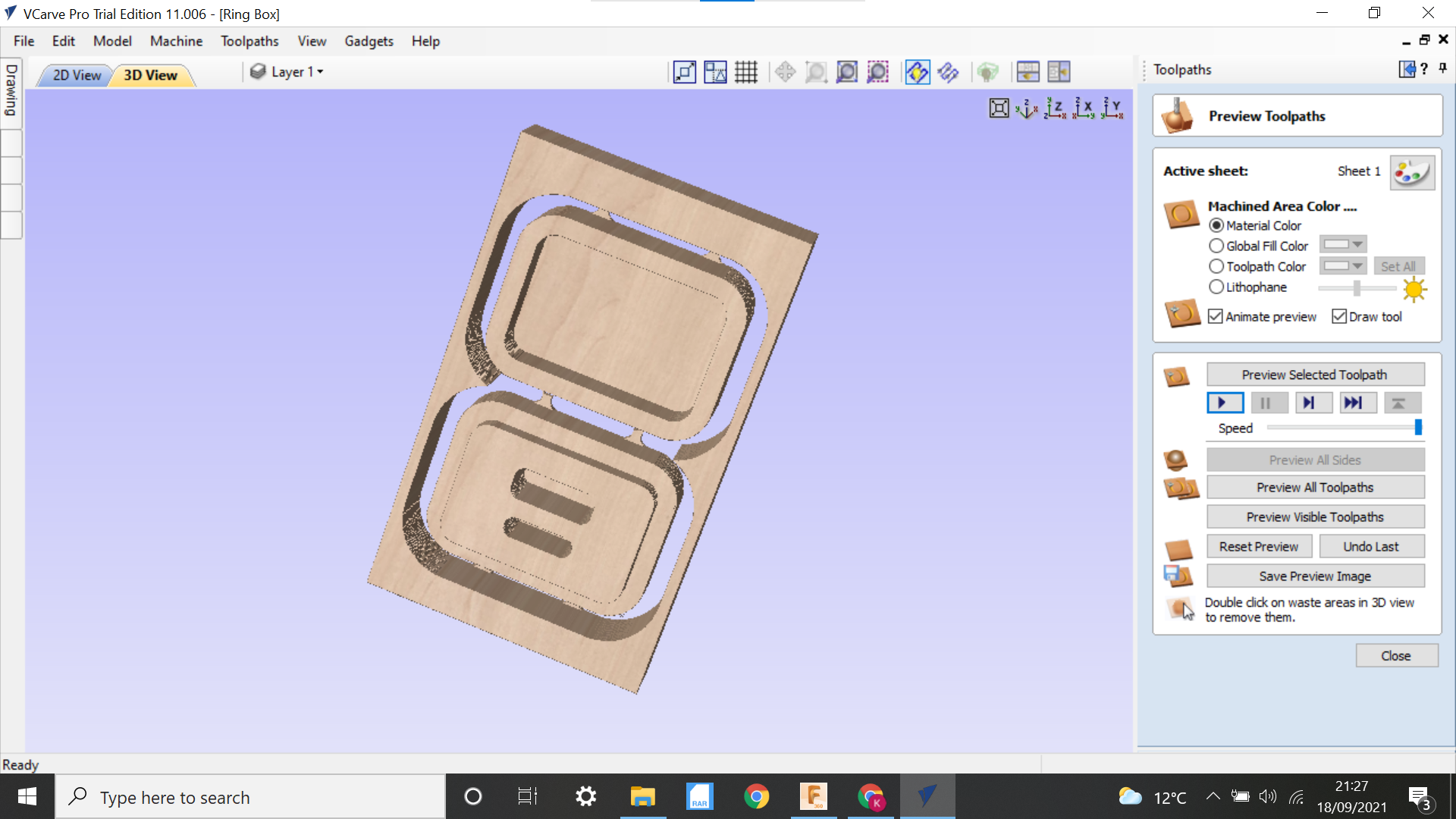Pin the Toolpaths panel with pushpin
Image resolution: width=1456 pixels, height=819 pixels.
(x=1442, y=69)
